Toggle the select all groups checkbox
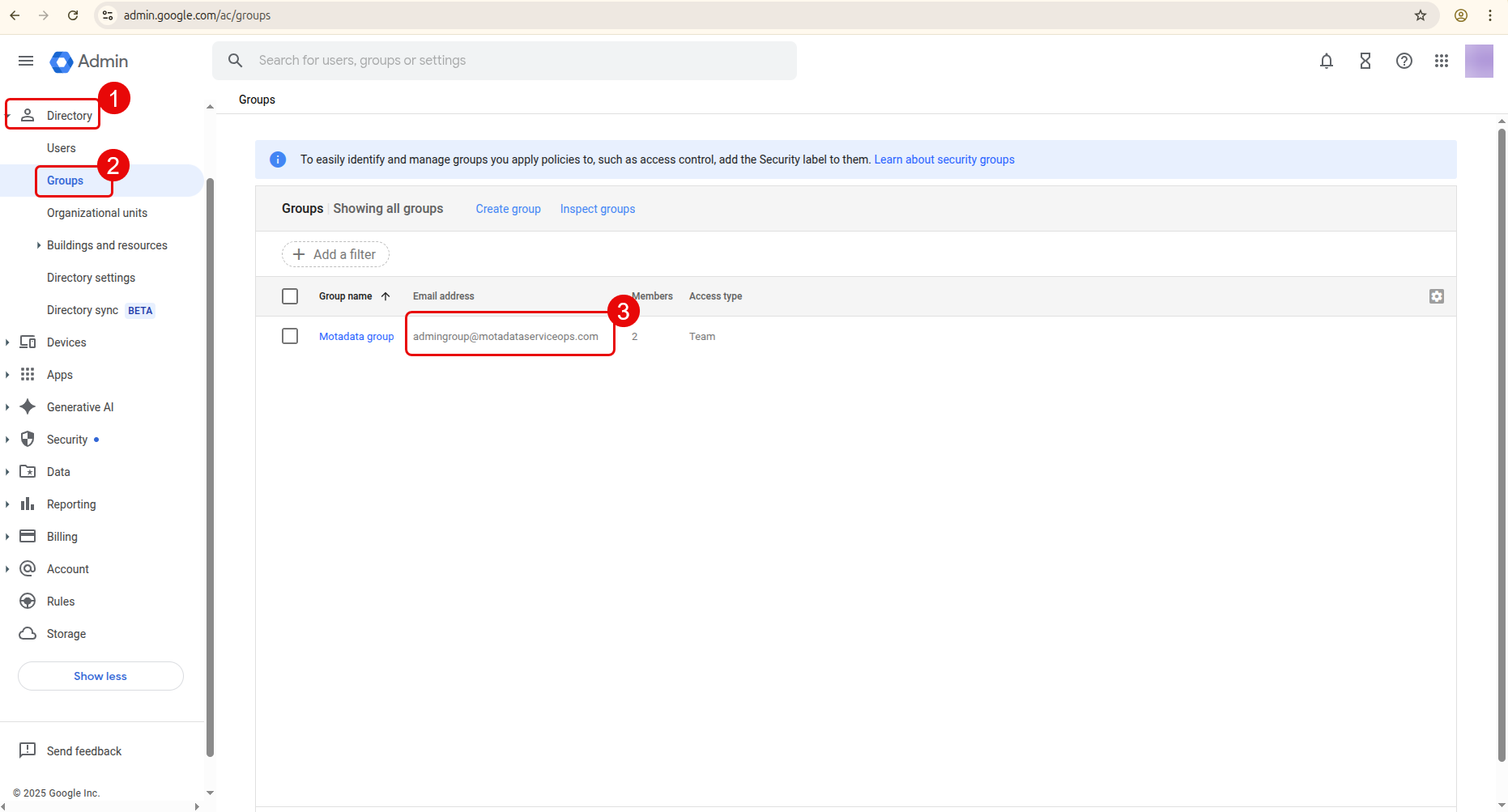Screen dimensions: 1508x812 click(290, 296)
